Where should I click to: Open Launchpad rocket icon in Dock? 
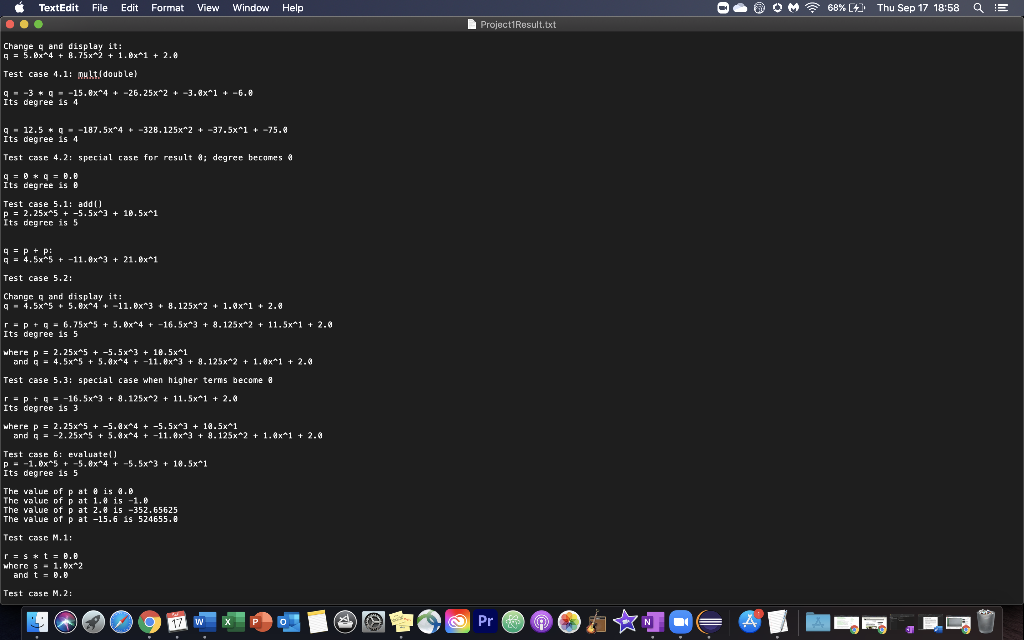point(93,622)
